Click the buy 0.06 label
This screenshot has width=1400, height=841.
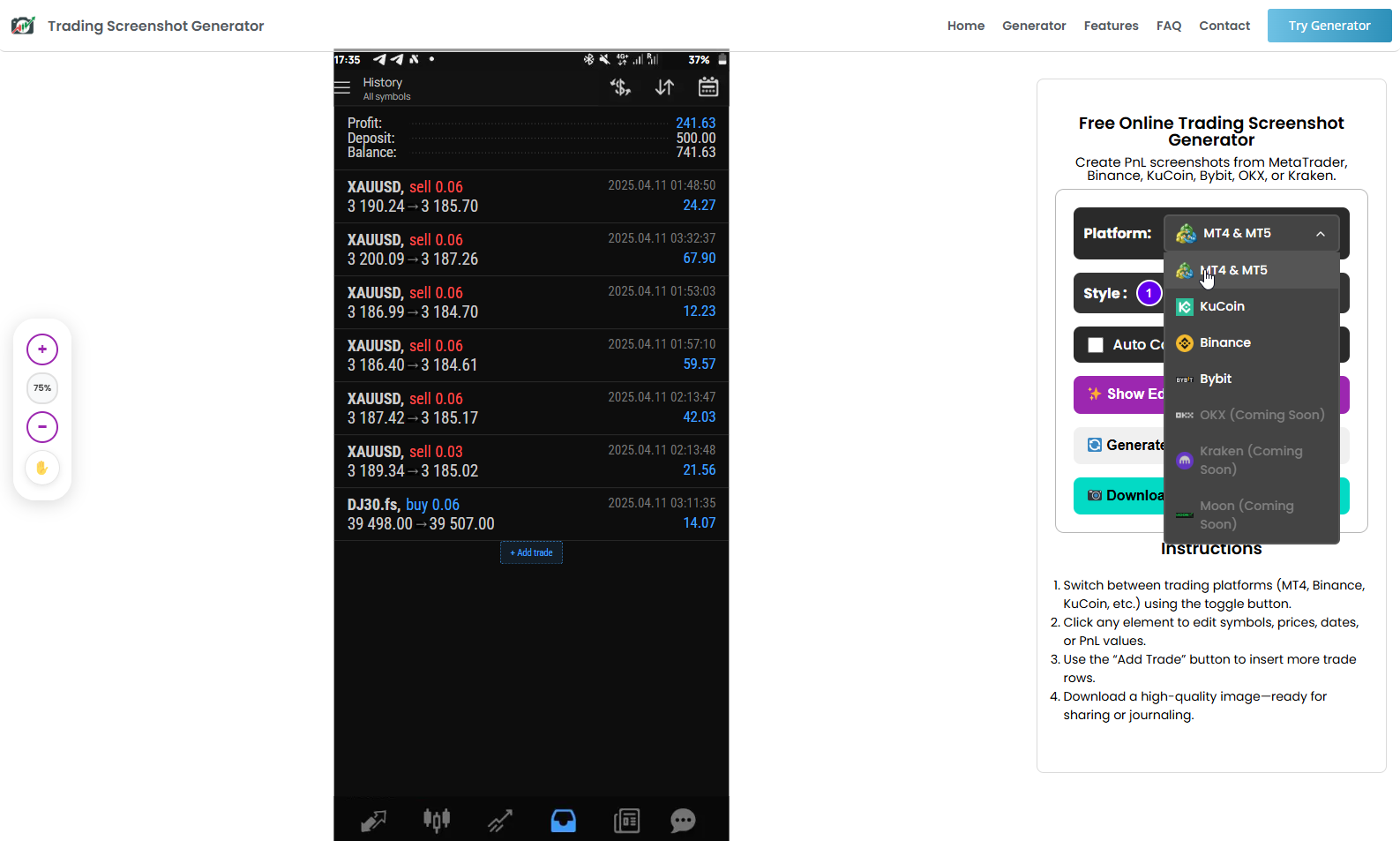click(432, 505)
